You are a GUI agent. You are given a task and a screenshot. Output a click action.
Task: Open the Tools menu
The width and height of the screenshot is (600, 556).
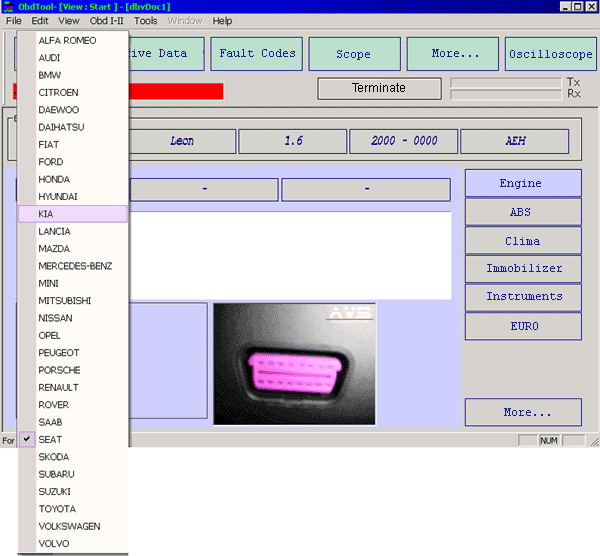point(145,21)
